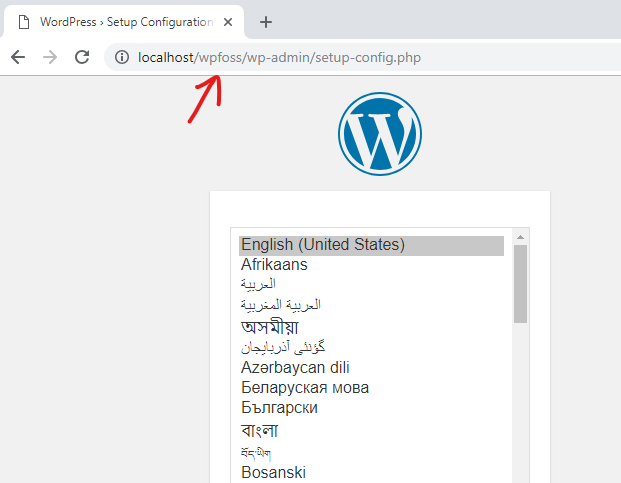Select the العربية المغربية language option
This screenshot has height=483, width=621.
[x=371, y=305]
